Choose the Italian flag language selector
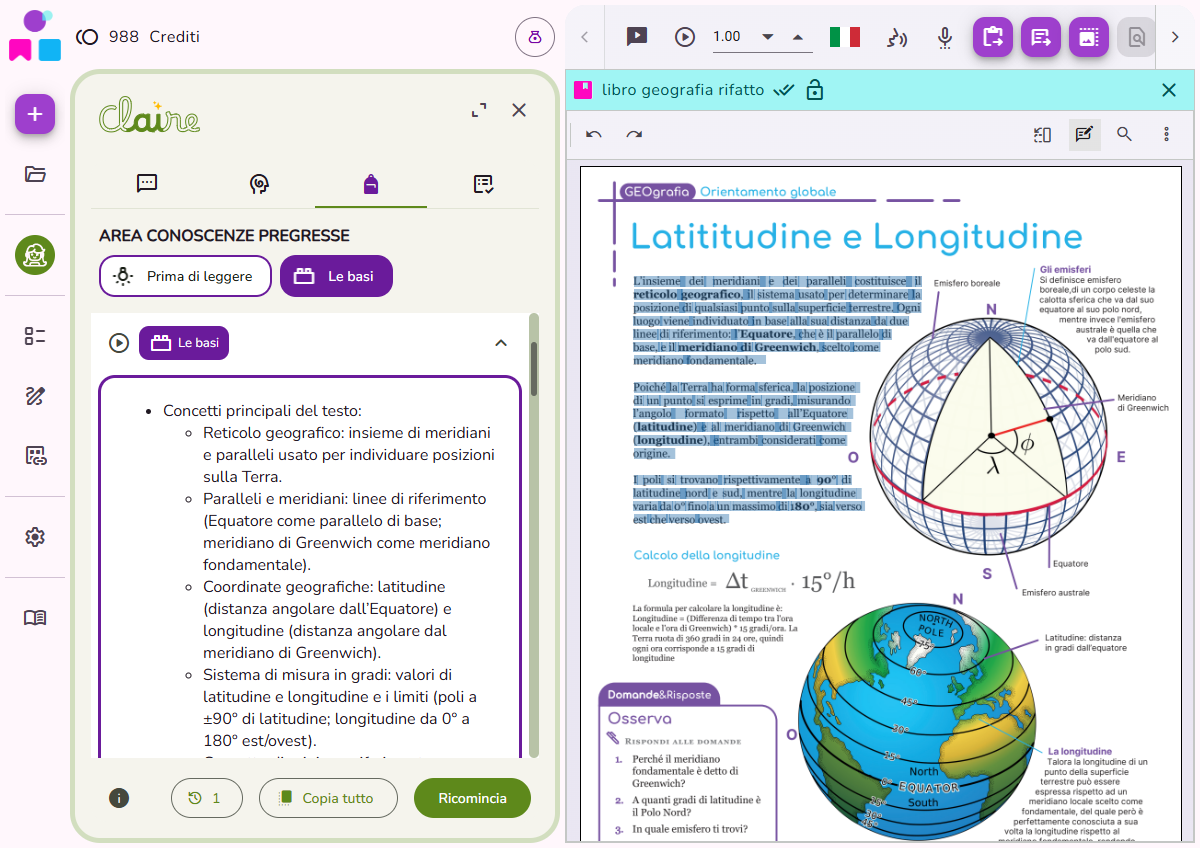This screenshot has width=1200, height=848. (x=845, y=37)
